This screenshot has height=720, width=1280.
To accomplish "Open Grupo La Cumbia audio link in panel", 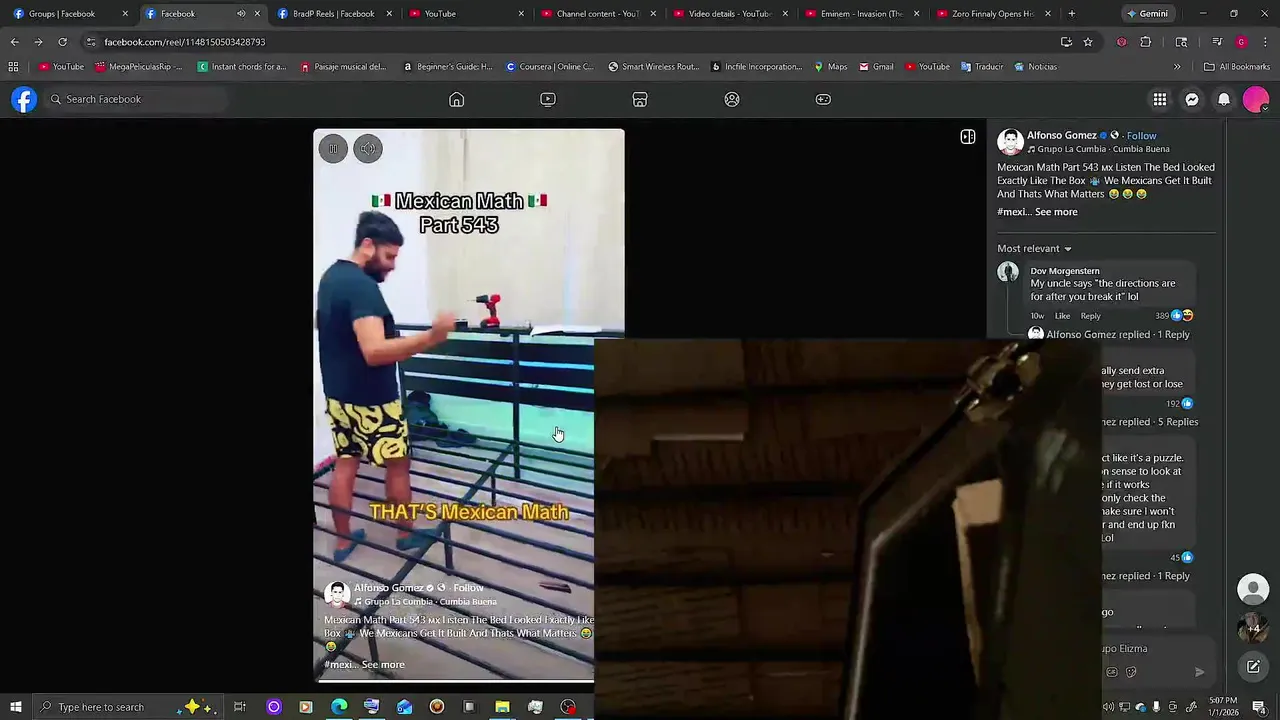I will point(1103,149).
